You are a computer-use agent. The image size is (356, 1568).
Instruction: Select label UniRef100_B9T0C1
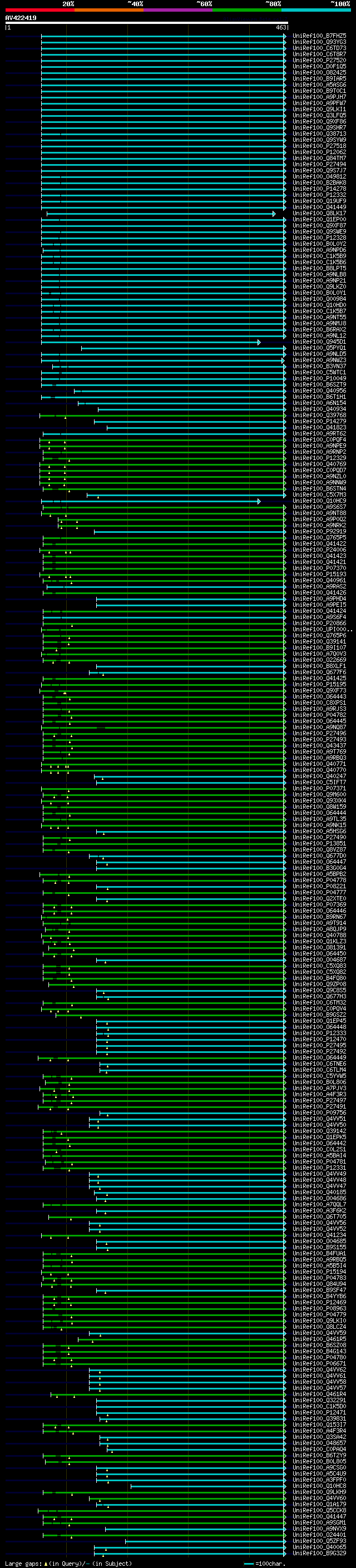(319, 91)
